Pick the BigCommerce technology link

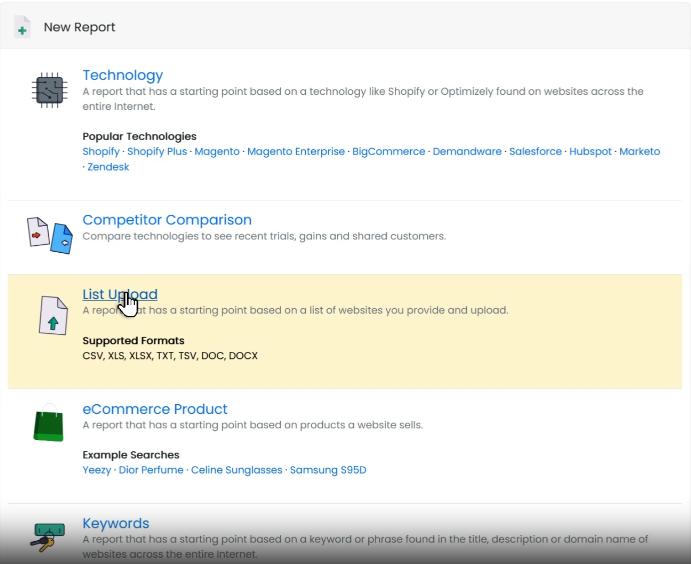[389, 152]
